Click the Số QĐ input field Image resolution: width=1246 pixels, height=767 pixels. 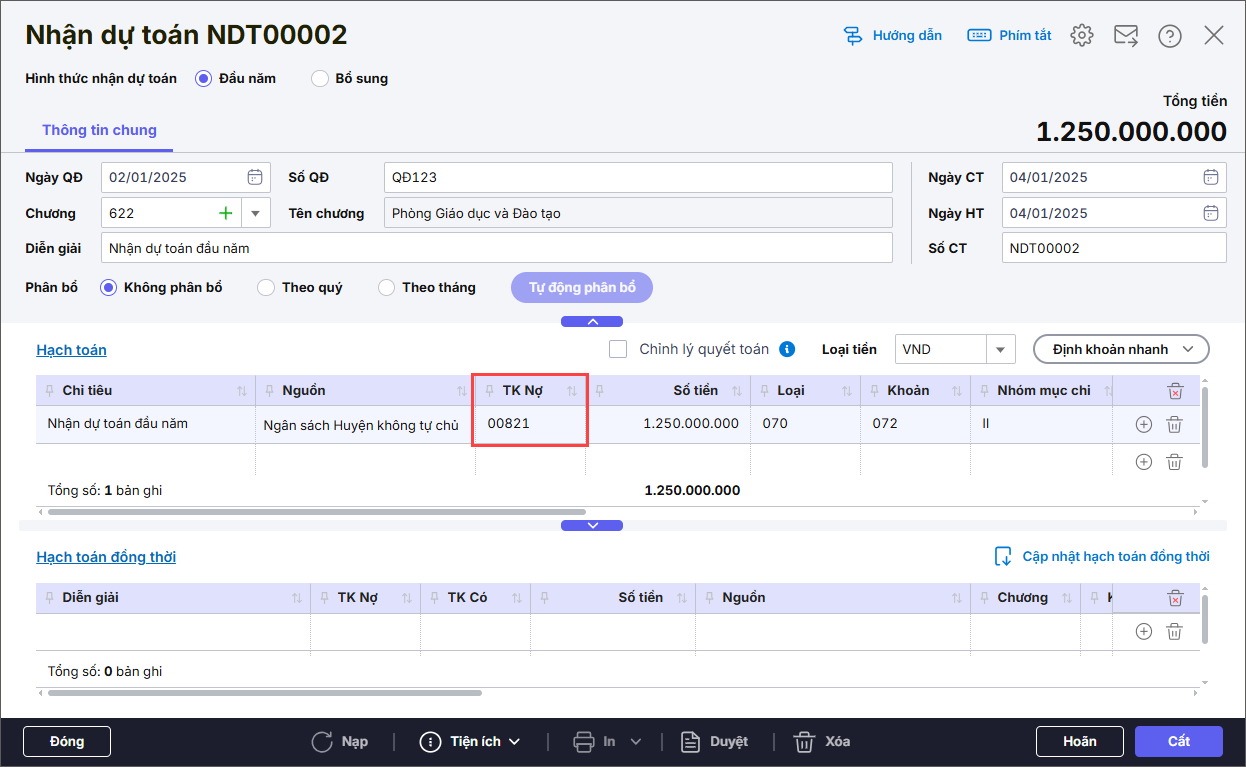point(638,177)
